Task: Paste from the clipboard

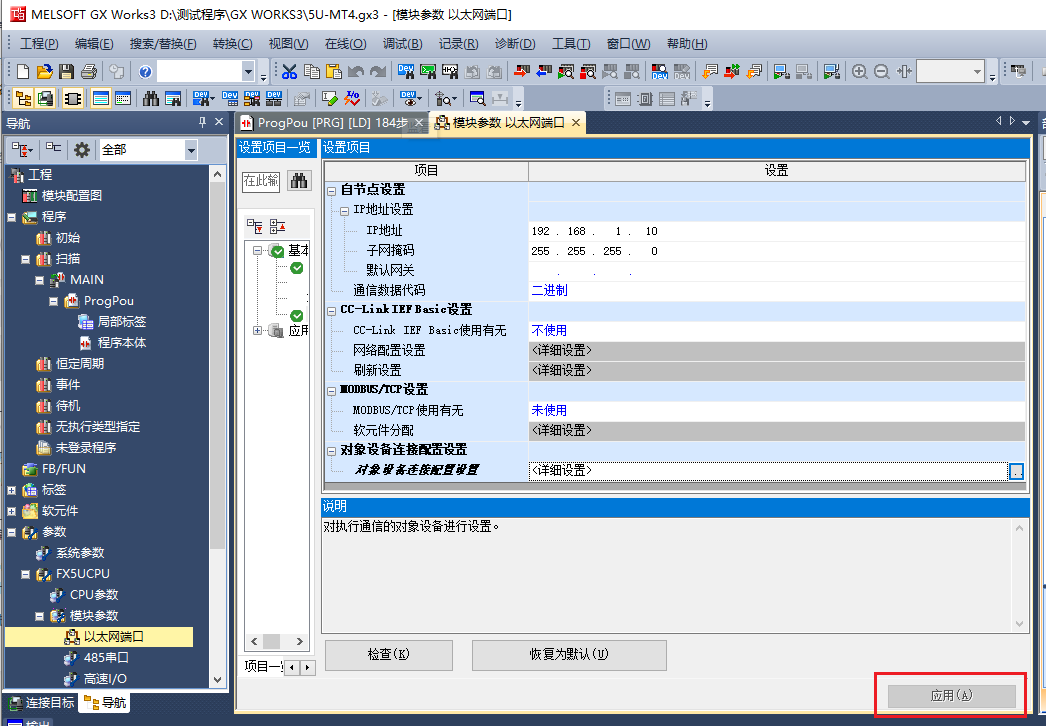Action: coord(332,71)
